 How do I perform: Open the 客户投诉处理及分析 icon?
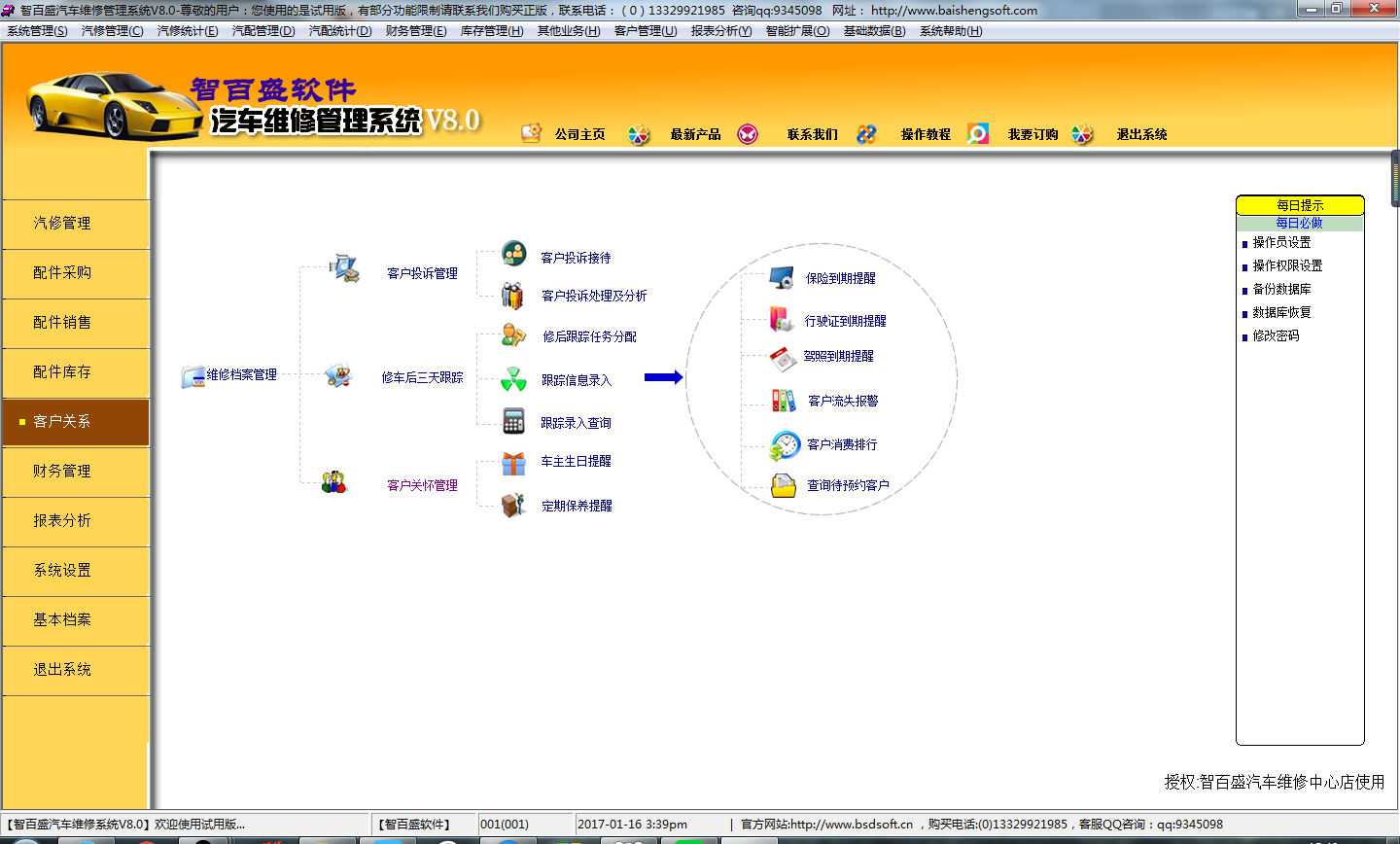(512, 296)
